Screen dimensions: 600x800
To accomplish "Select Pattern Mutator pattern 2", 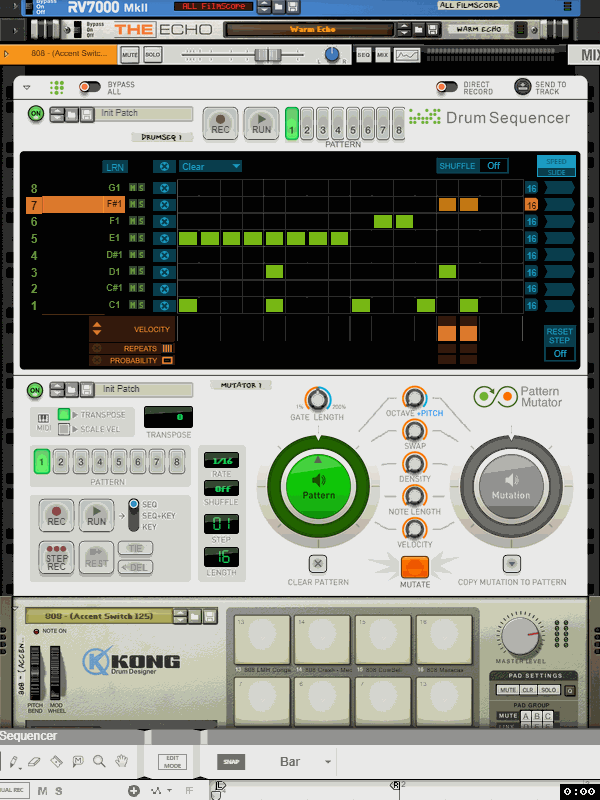I will coord(61,462).
